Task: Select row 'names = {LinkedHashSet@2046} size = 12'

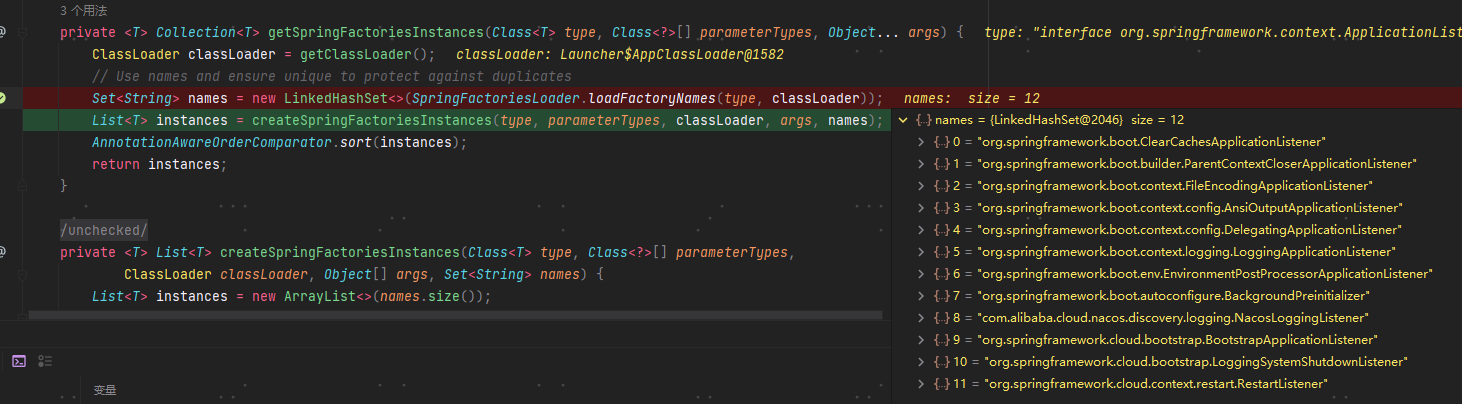Action: click(x=1178, y=120)
